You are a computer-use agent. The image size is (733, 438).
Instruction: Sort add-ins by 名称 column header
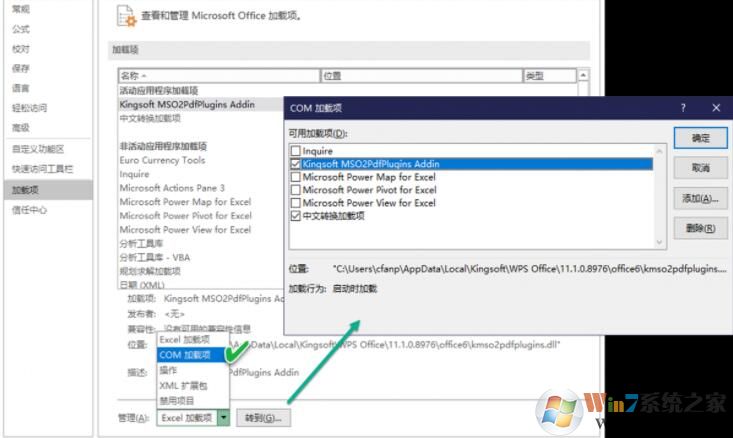pos(219,76)
